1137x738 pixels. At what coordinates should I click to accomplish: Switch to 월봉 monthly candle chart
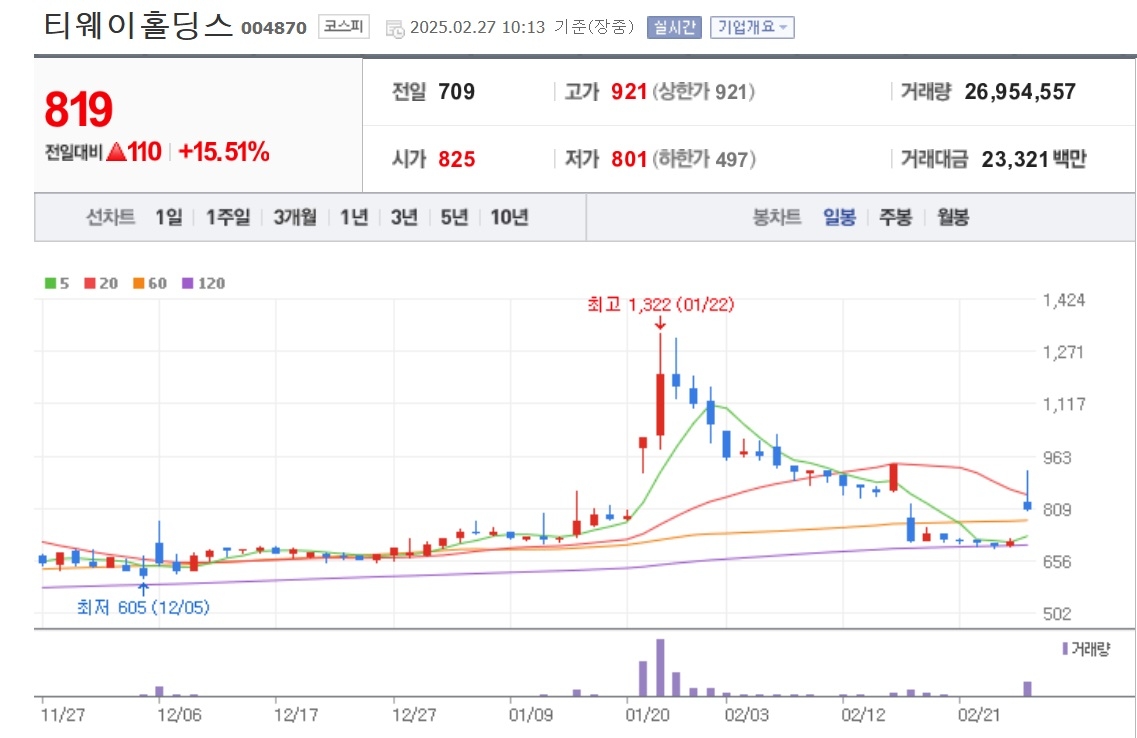953,217
